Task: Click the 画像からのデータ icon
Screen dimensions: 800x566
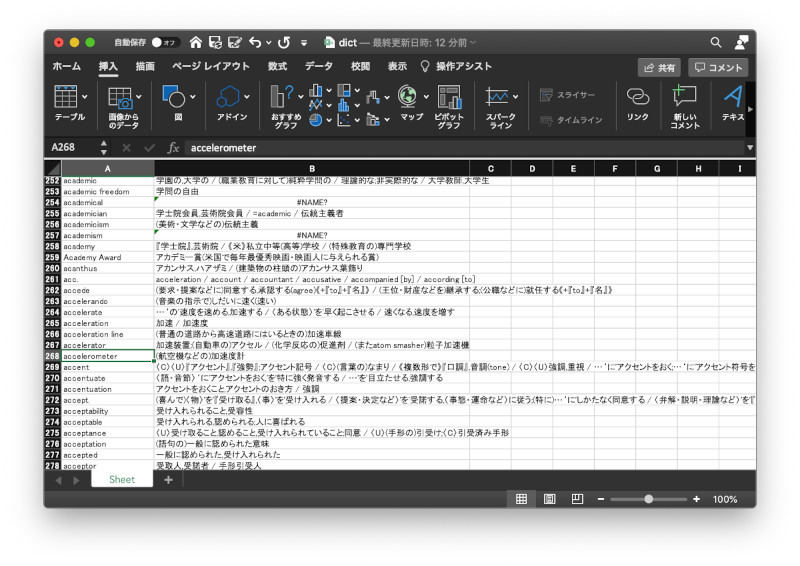Action: (120, 97)
